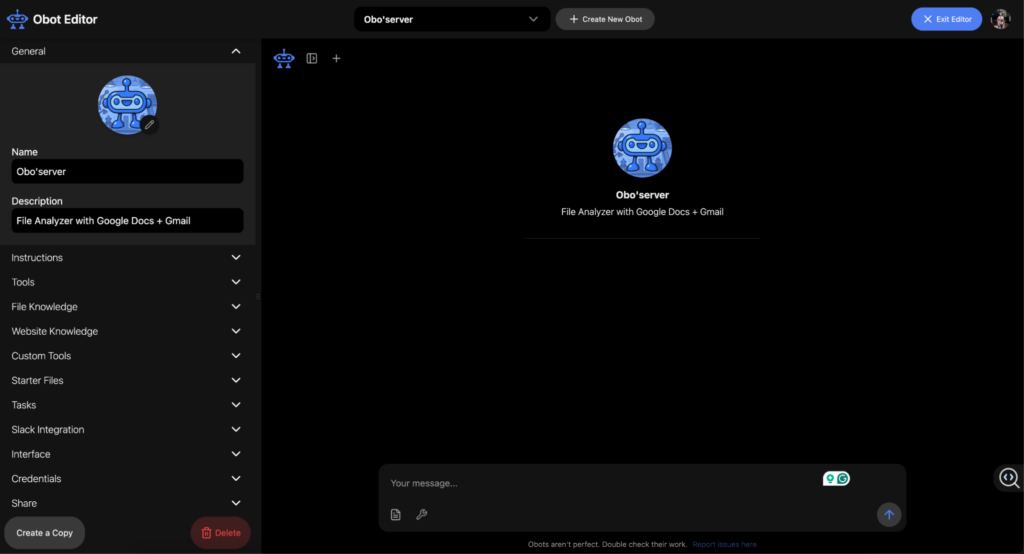The image size is (1024, 554).
Task: Expand the Website Knowledge section
Action: pos(127,331)
